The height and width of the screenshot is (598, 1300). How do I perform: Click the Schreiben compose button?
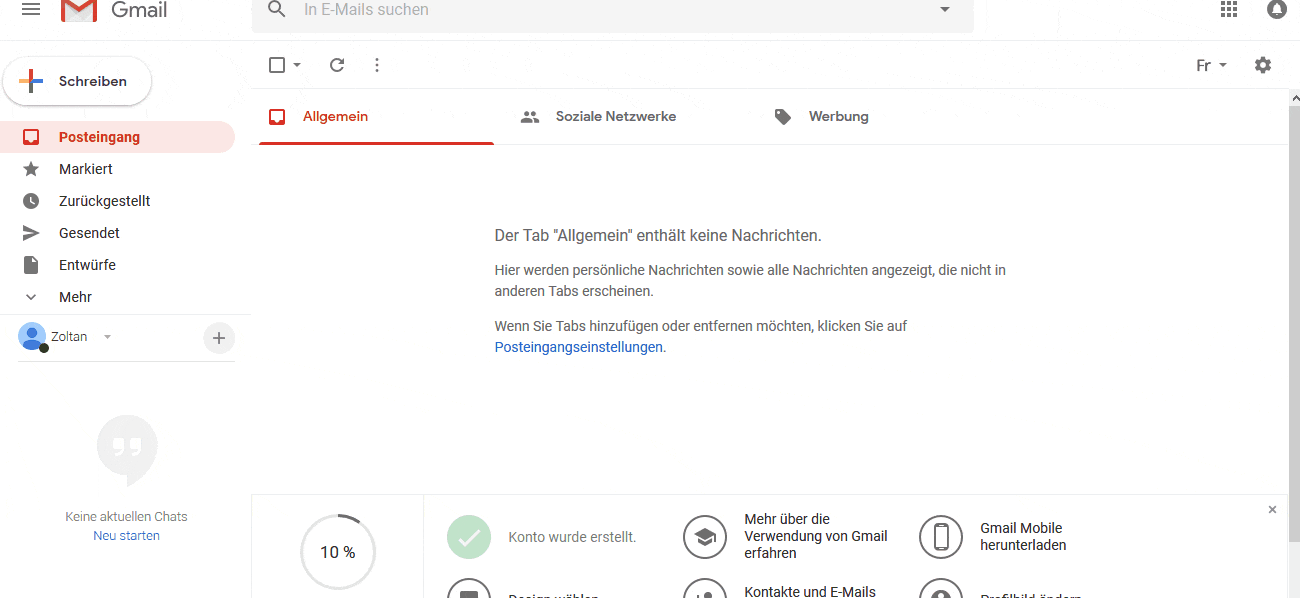pos(78,81)
